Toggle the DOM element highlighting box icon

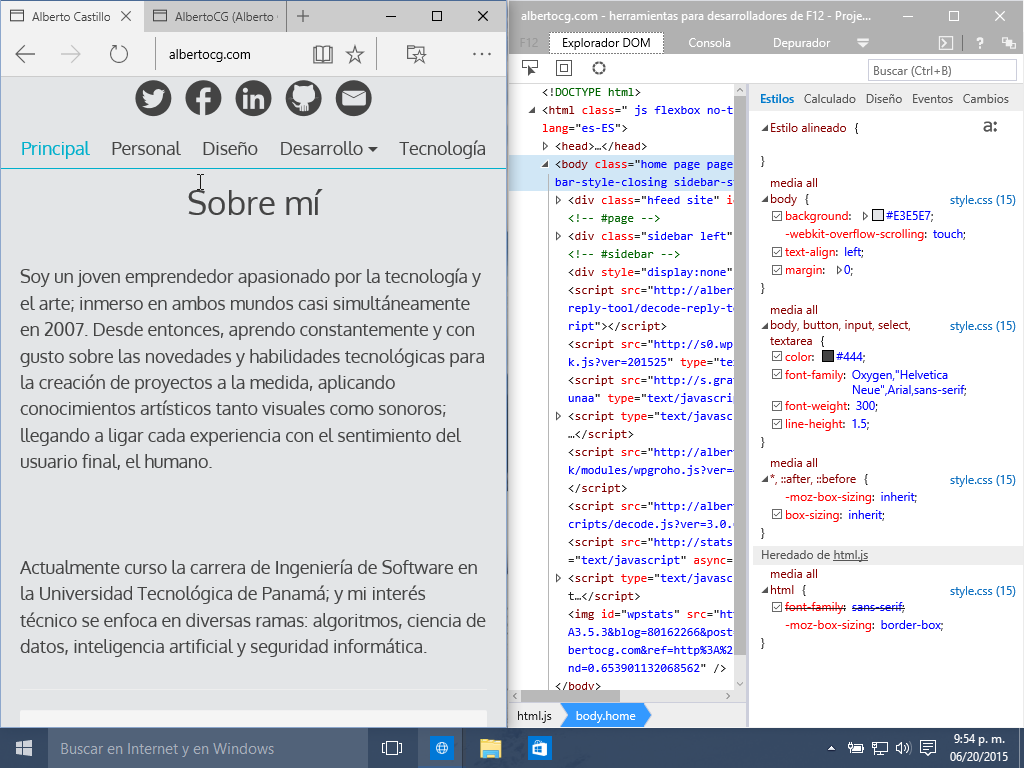pyautogui.click(x=564, y=68)
